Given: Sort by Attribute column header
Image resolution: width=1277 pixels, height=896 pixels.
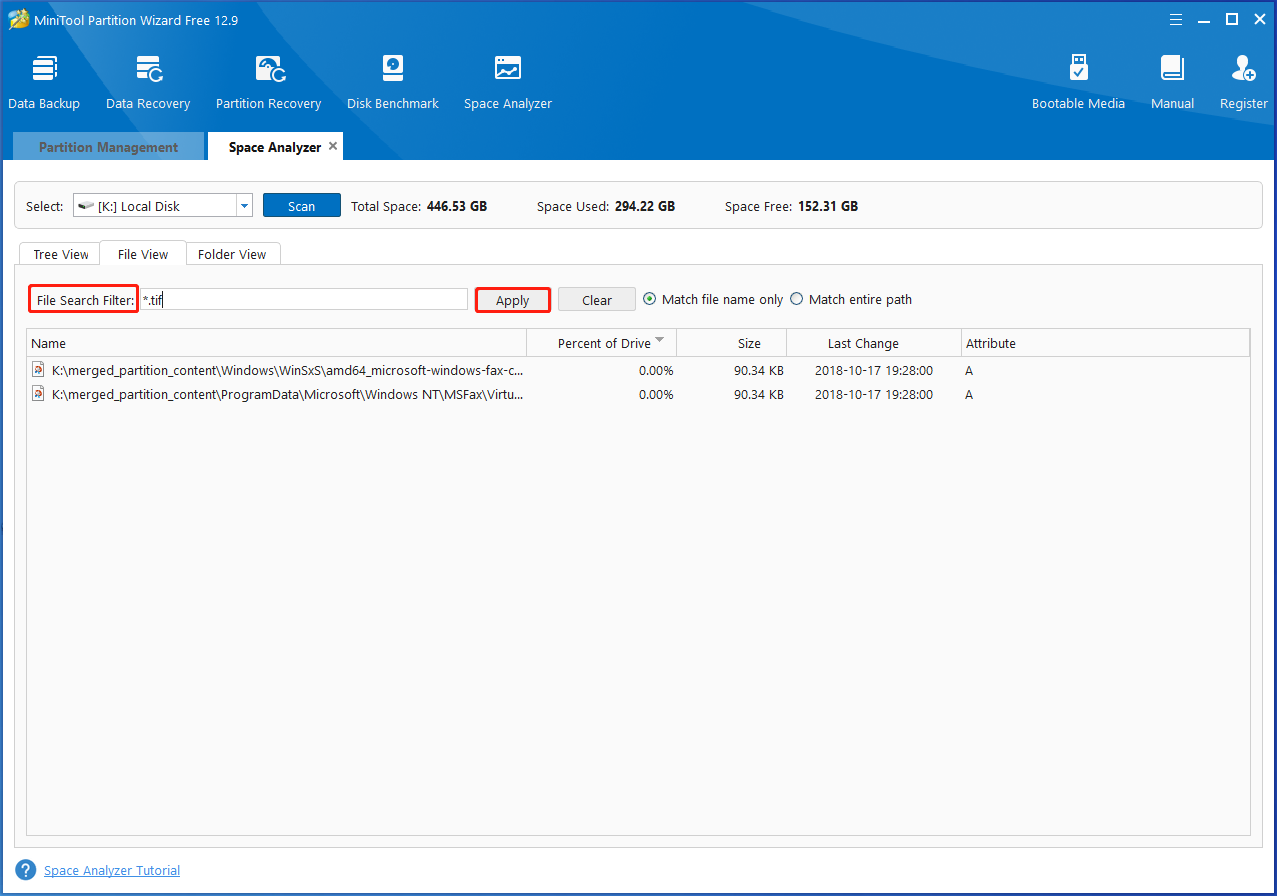Looking at the screenshot, I should (x=1105, y=343).
